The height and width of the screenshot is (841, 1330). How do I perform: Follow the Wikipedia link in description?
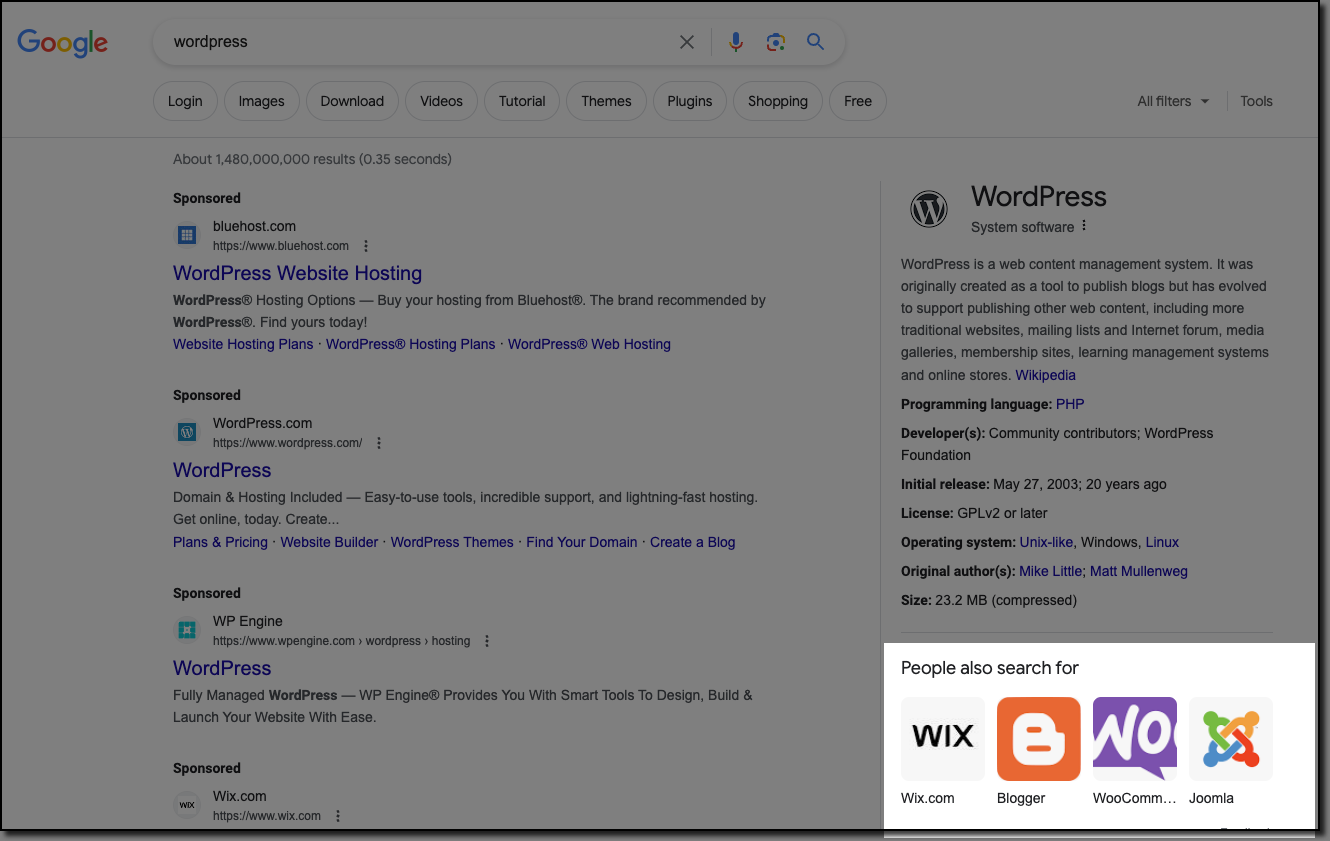point(1045,375)
